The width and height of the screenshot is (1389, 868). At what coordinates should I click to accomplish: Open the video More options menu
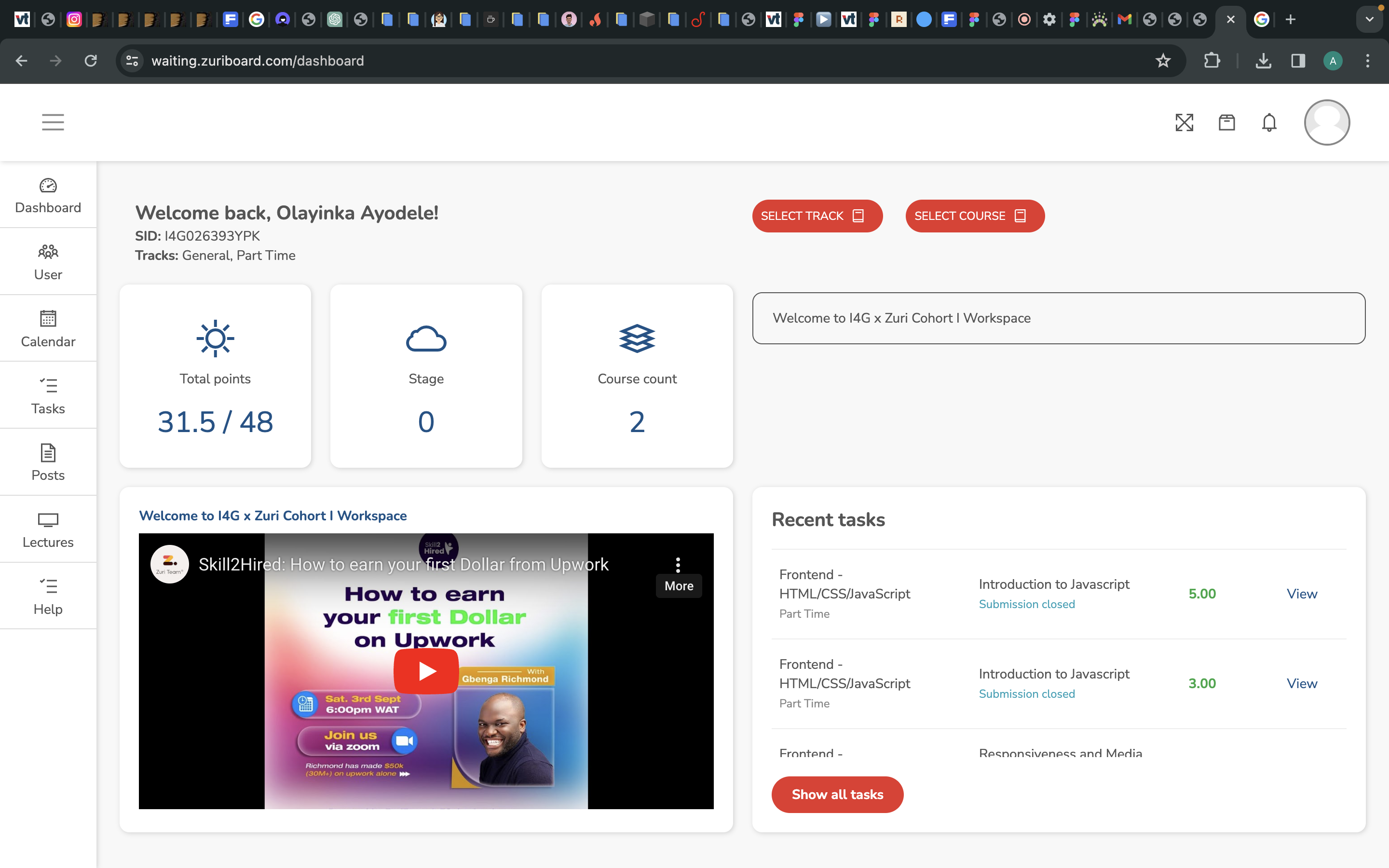pyautogui.click(x=678, y=566)
